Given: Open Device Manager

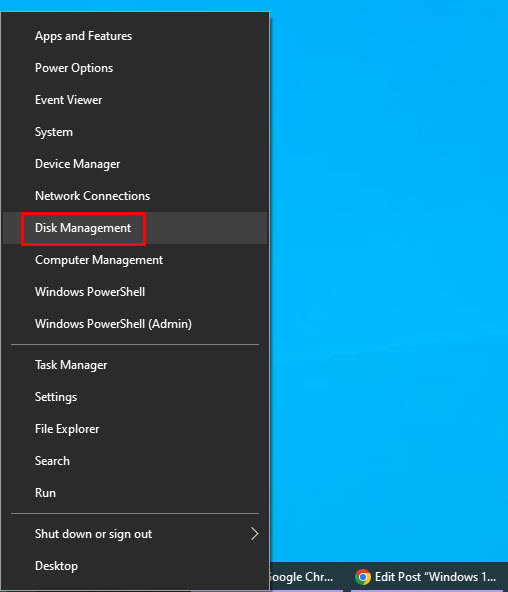Looking at the screenshot, I should tap(135, 164).
